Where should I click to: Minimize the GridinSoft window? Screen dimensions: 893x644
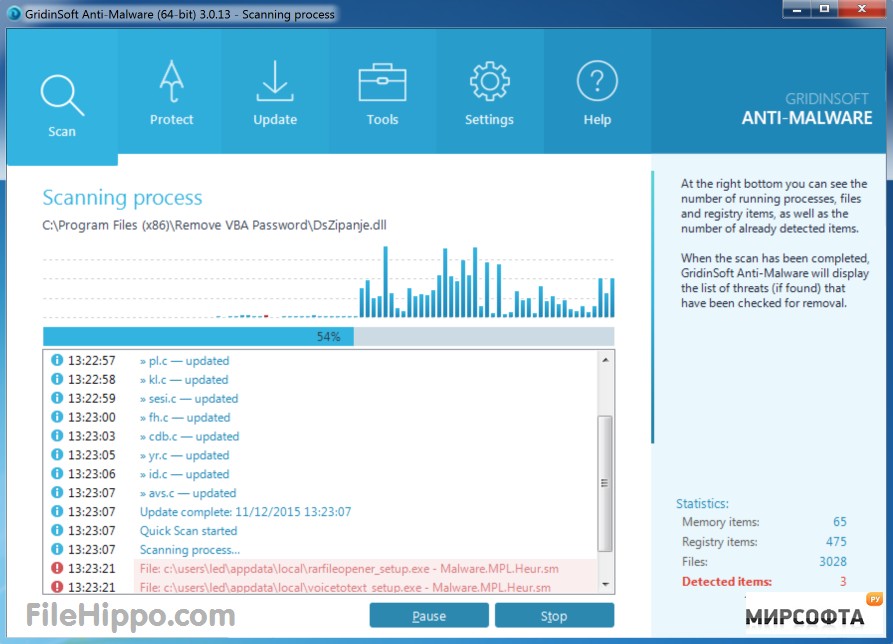[796, 10]
